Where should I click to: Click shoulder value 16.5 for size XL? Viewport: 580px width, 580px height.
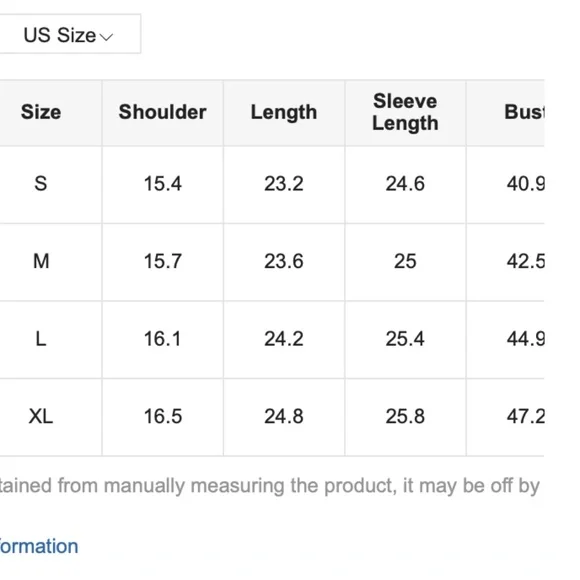click(x=163, y=417)
